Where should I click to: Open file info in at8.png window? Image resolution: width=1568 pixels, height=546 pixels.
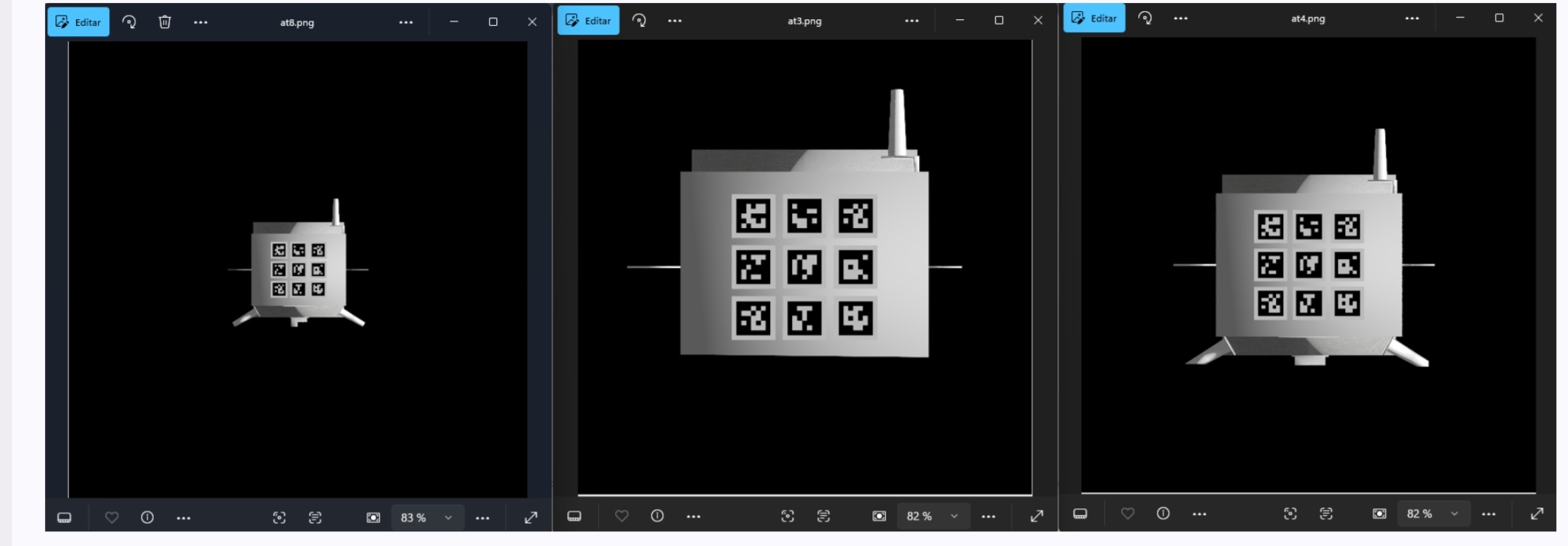point(148,517)
